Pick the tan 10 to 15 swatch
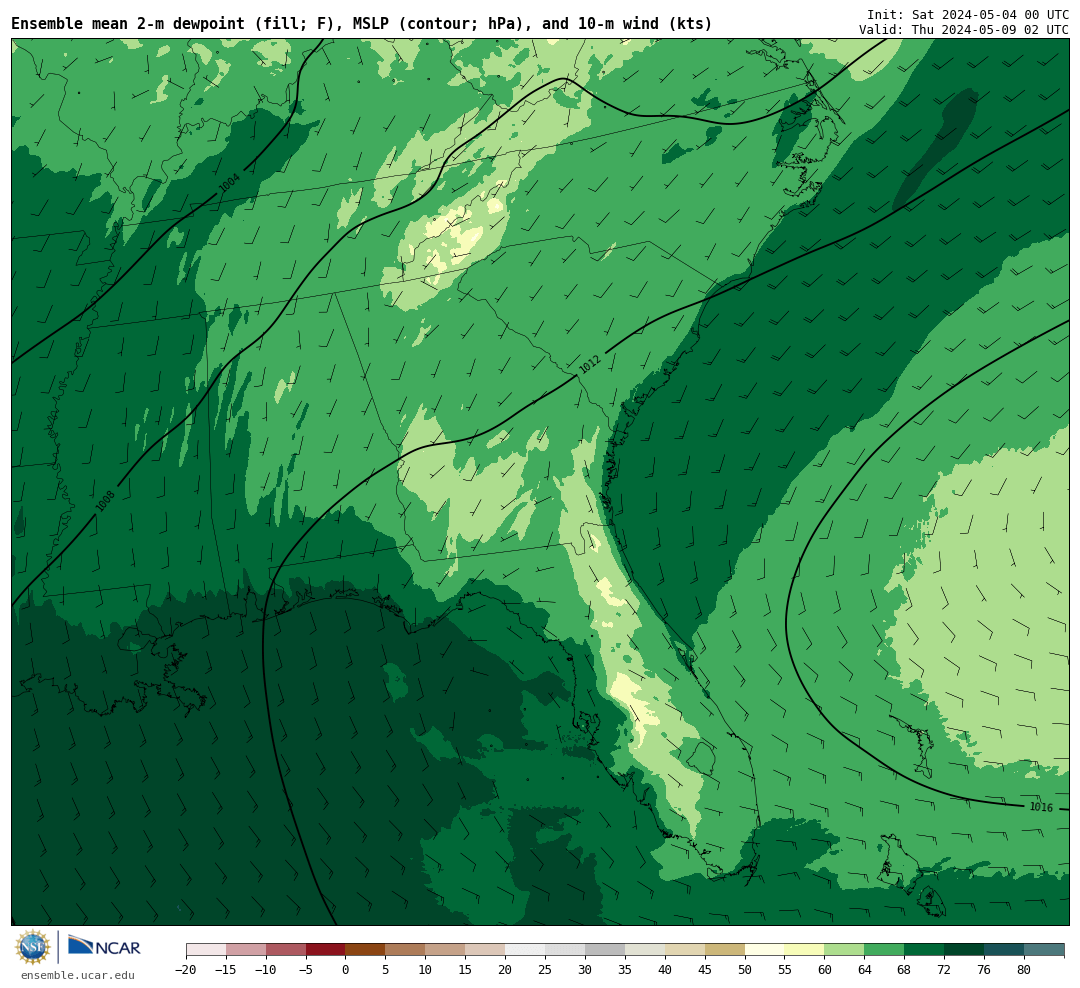The height and width of the screenshot is (988, 1080). point(445,950)
